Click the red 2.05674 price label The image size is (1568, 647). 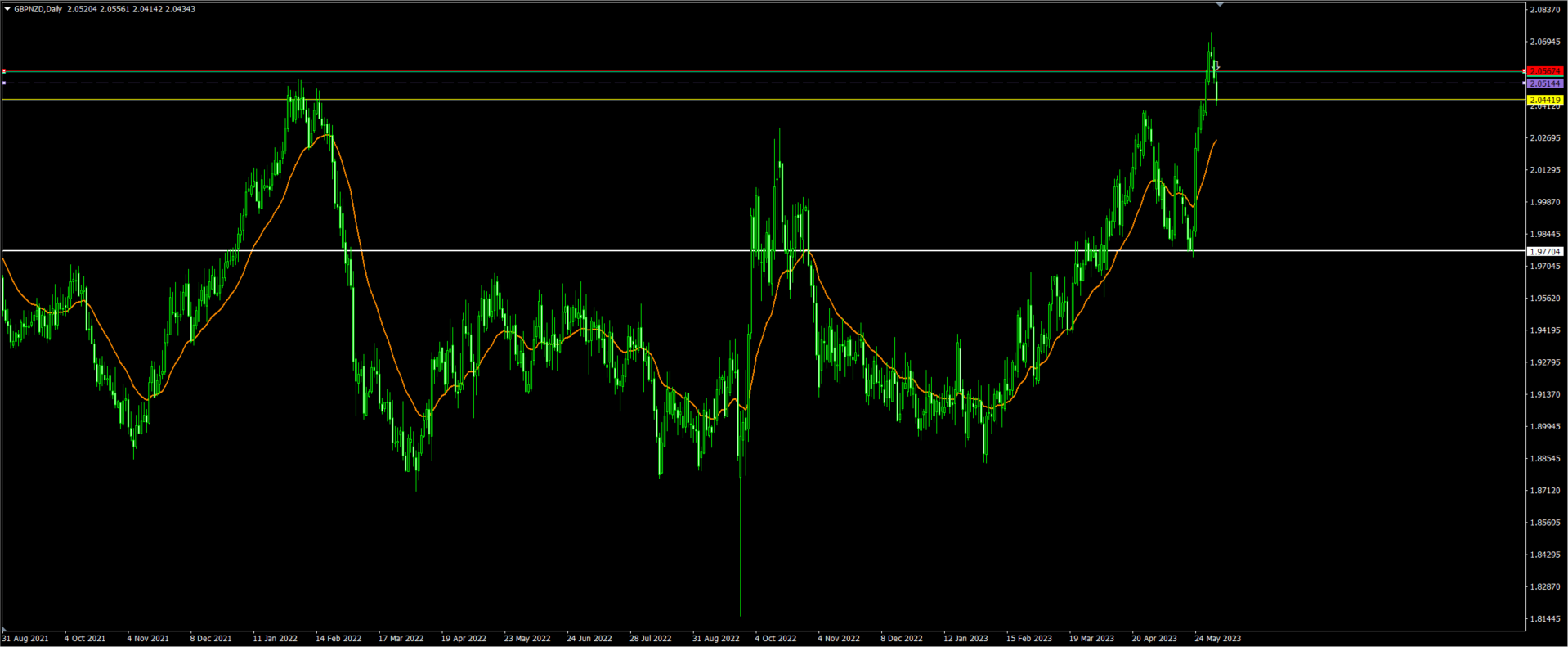(1544, 71)
